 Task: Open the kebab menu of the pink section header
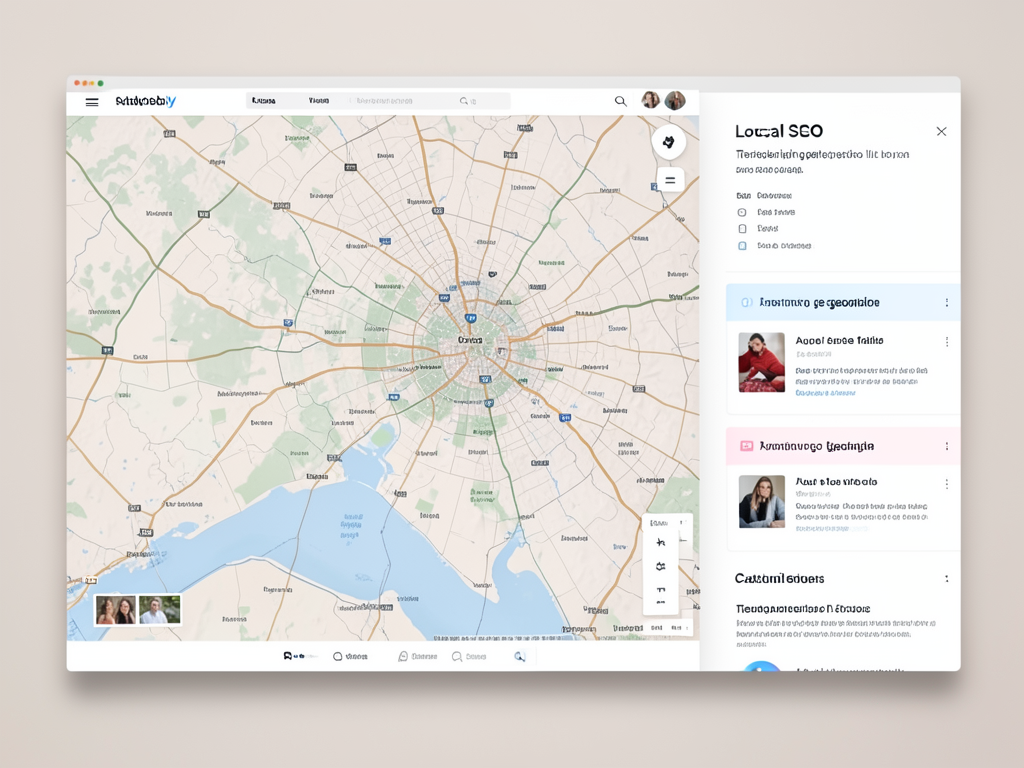[947, 446]
